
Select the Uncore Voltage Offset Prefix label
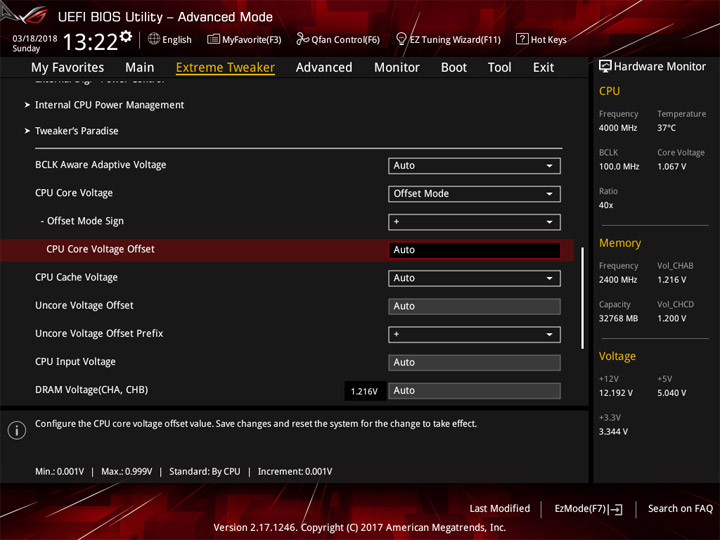point(99,333)
